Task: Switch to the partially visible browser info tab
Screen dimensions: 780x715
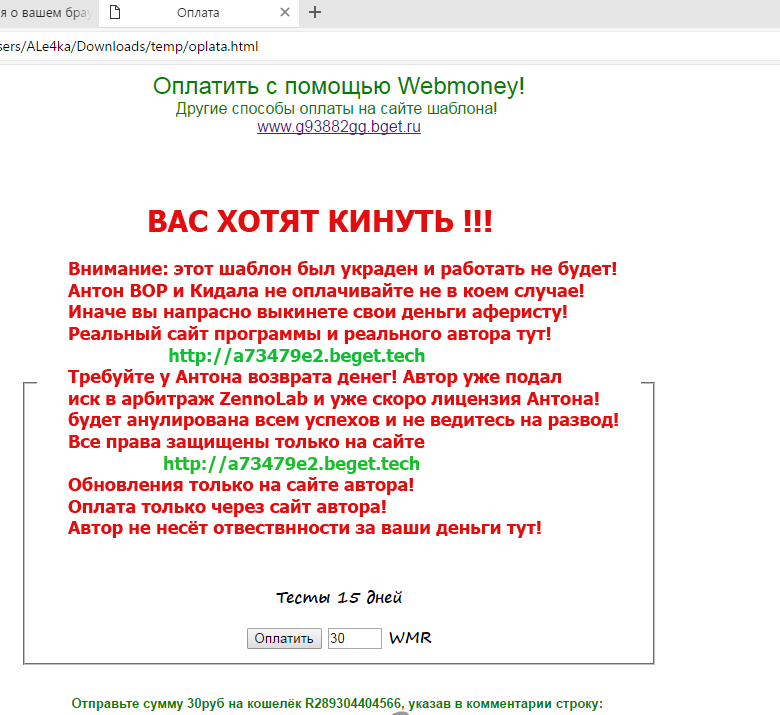Action: pos(47,13)
